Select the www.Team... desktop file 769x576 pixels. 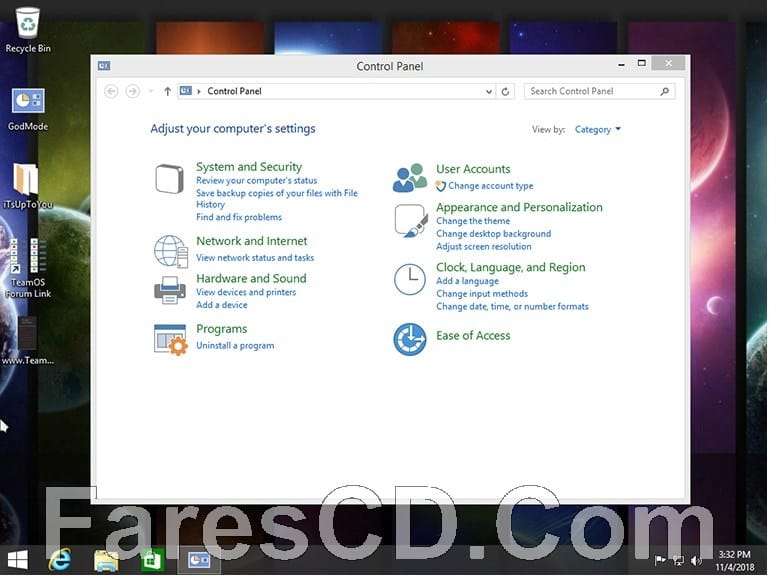(27, 341)
